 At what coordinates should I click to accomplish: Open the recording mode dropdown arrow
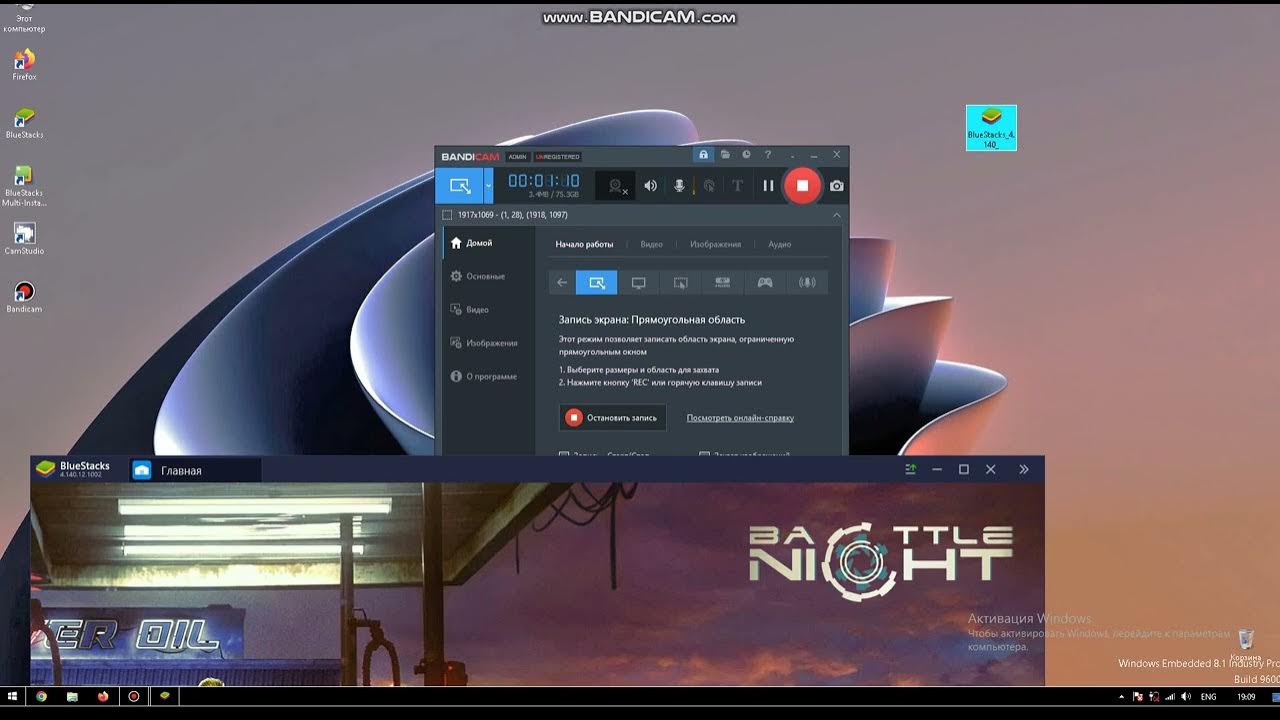tap(489, 186)
